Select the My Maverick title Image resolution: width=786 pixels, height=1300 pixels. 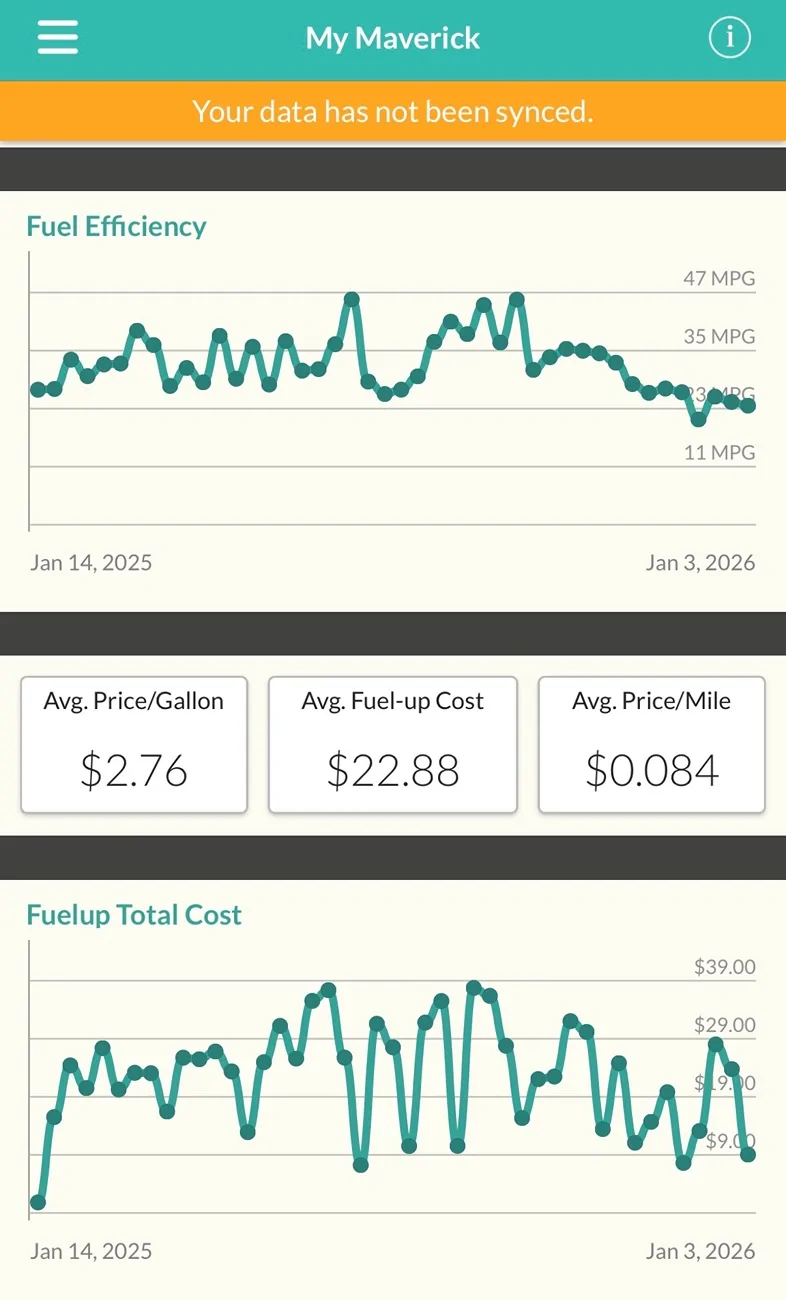coord(393,38)
